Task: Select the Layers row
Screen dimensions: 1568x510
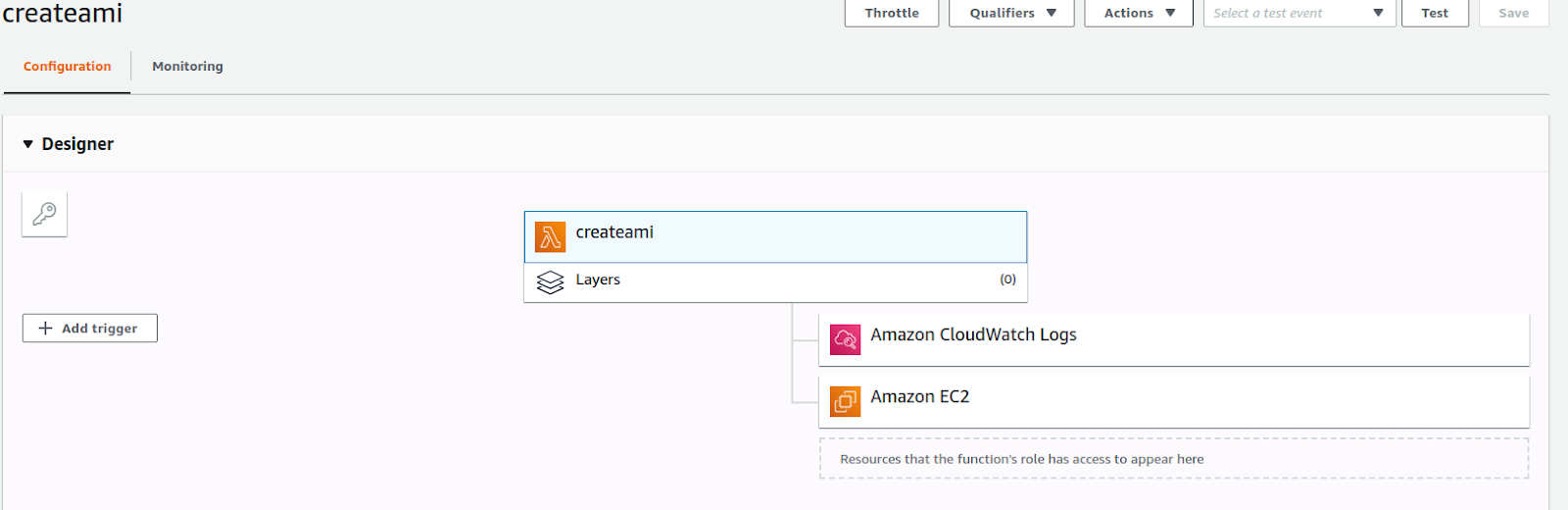Action: click(x=774, y=282)
